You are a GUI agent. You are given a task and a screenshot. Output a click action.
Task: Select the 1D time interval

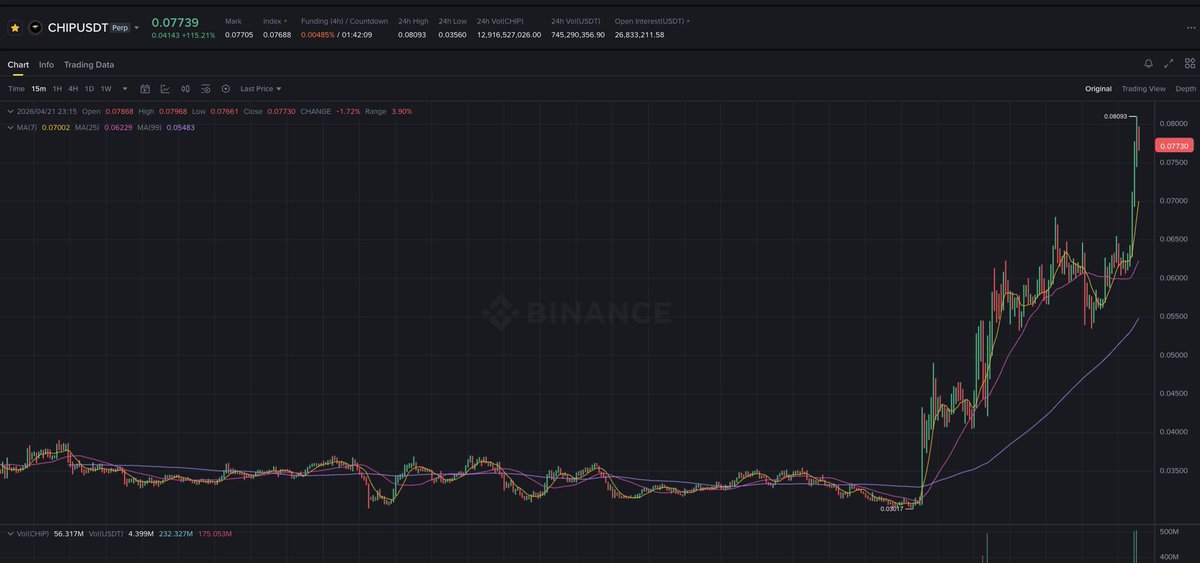tap(89, 89)
